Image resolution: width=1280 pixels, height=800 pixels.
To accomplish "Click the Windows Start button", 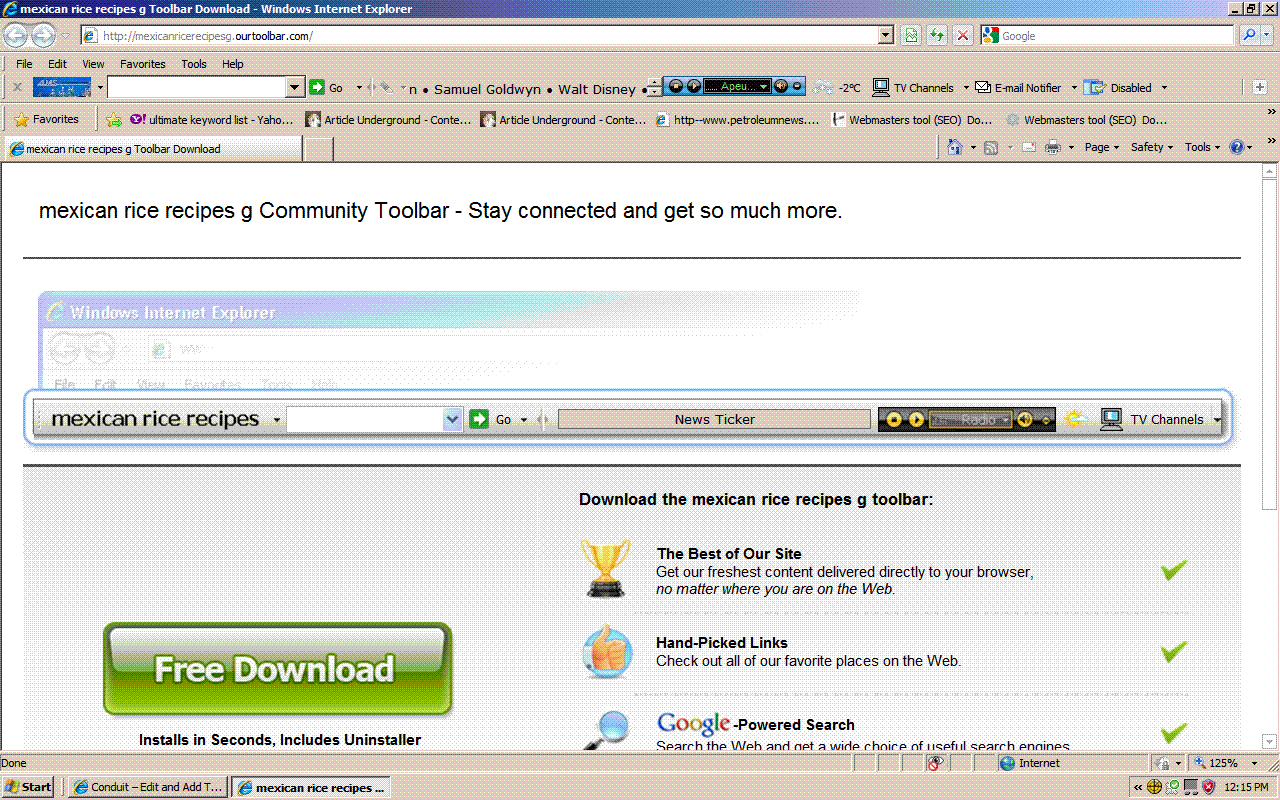I will 29,787.
